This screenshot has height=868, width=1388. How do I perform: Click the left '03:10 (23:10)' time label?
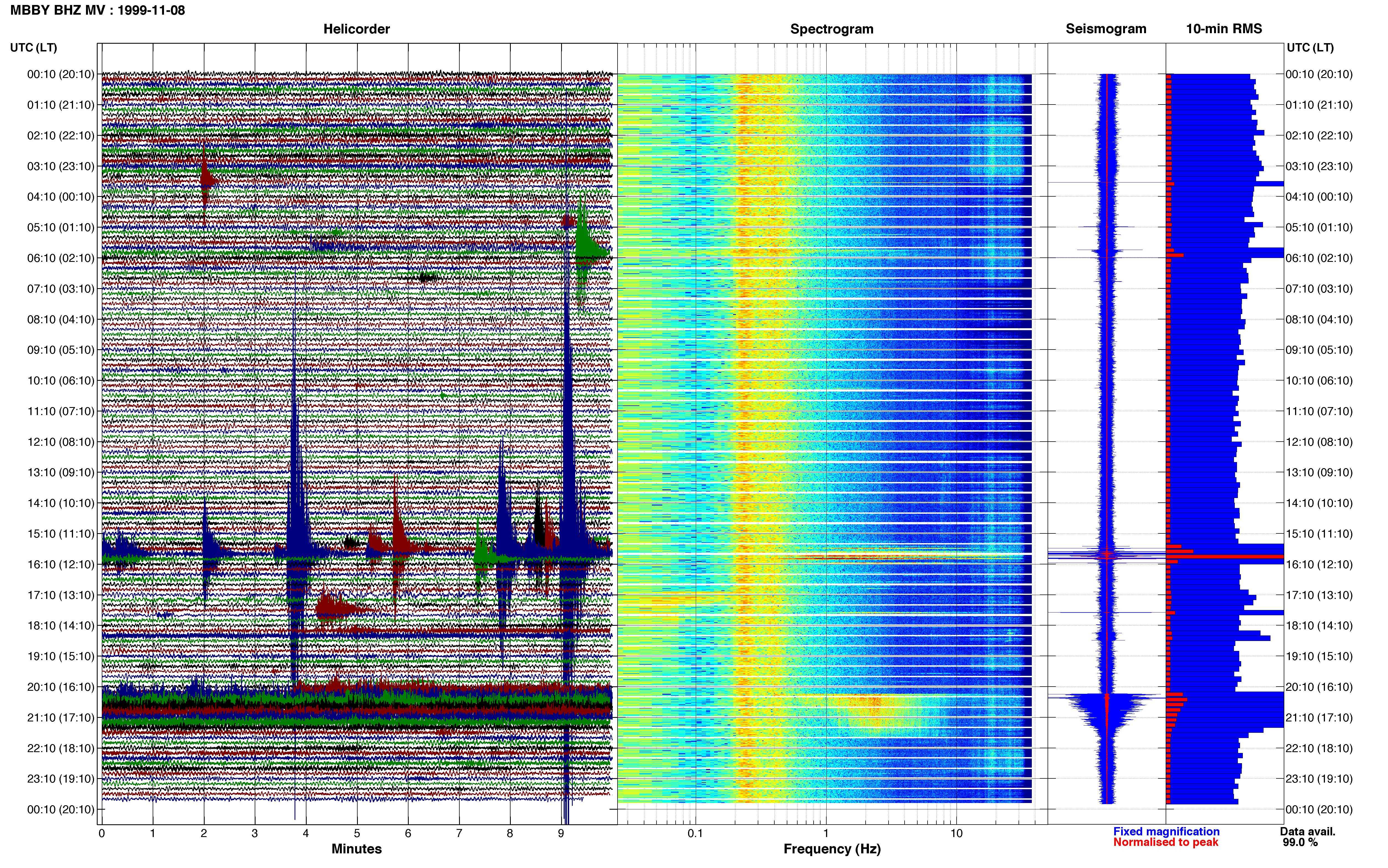click(61, 166)
